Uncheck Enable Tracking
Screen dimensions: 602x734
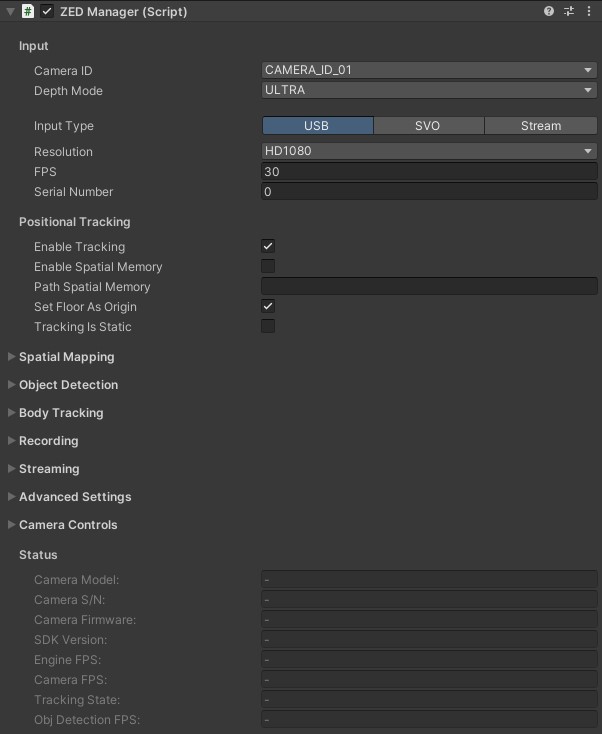click(x=268, y=246)
